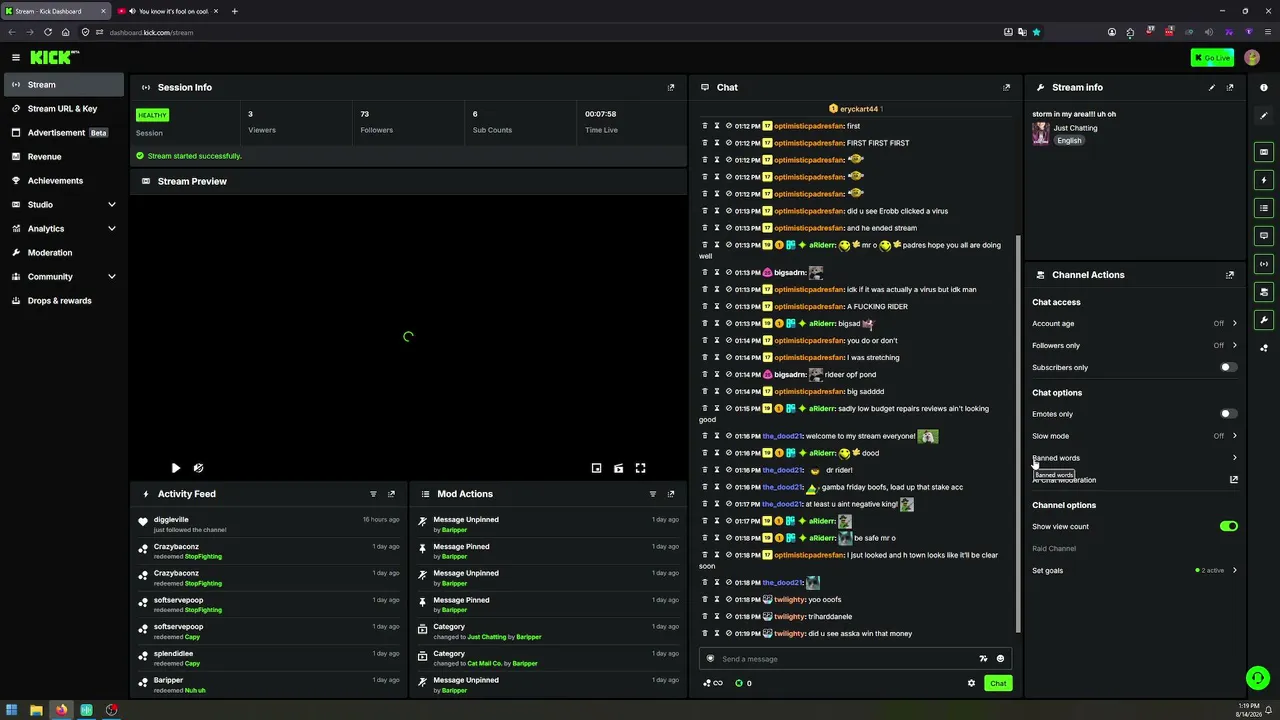Filter the Activity Feed

point(373,494)
